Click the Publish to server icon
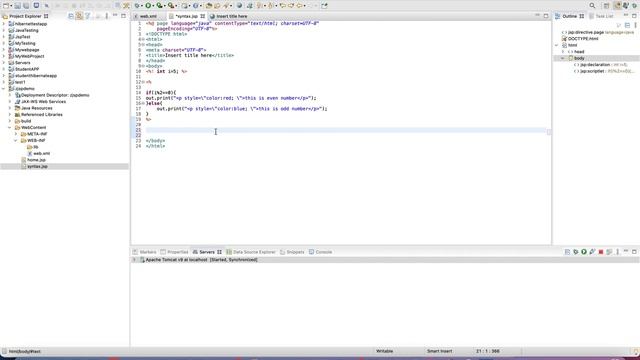640x360 pixels. click(609, 252)
